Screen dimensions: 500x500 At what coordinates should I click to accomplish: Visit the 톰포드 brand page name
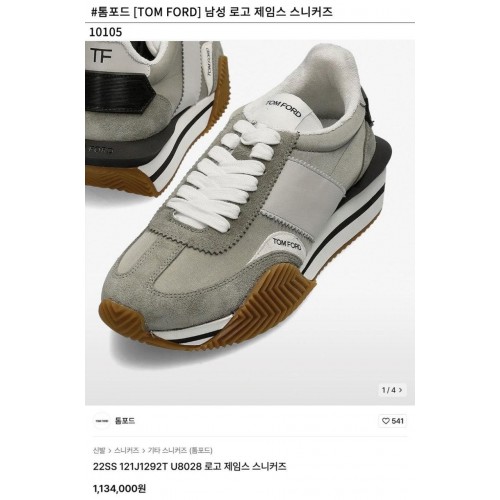coord(125,421)
